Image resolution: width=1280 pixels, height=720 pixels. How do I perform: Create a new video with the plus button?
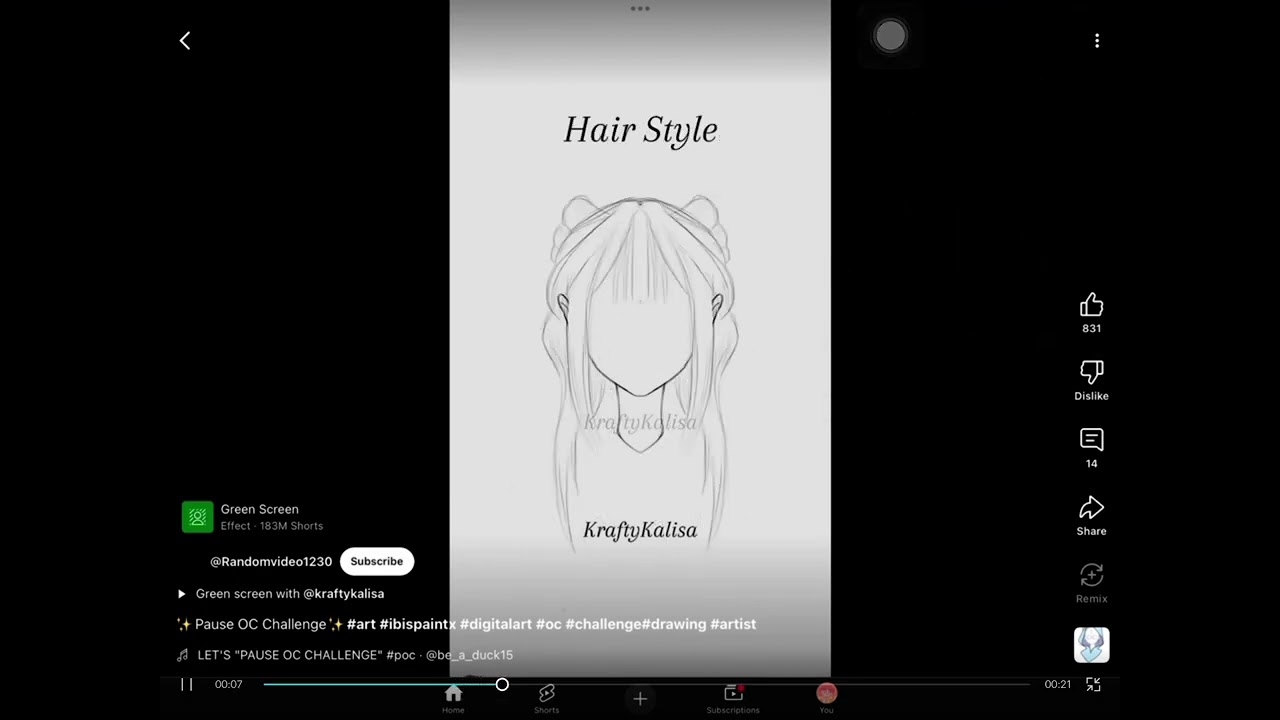(x=640, y=699)
